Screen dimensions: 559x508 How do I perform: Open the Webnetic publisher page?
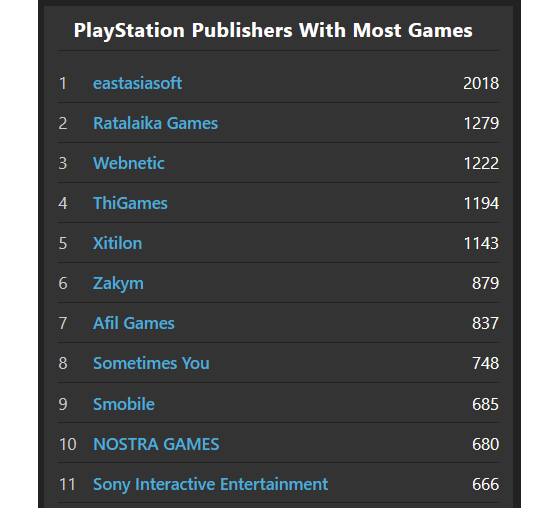click(x=128, y=163)
